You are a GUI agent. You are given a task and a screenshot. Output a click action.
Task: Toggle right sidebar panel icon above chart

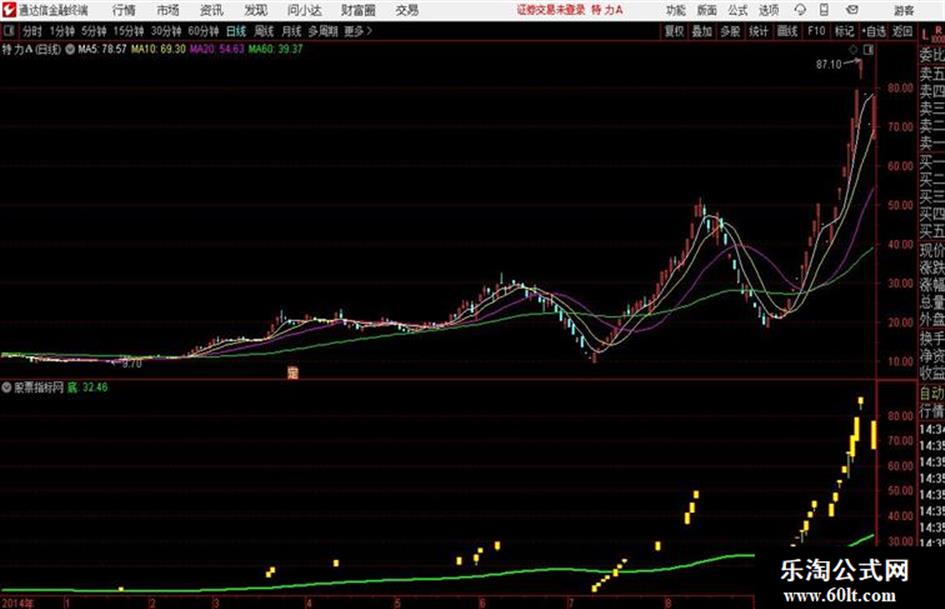pos(868,49)
